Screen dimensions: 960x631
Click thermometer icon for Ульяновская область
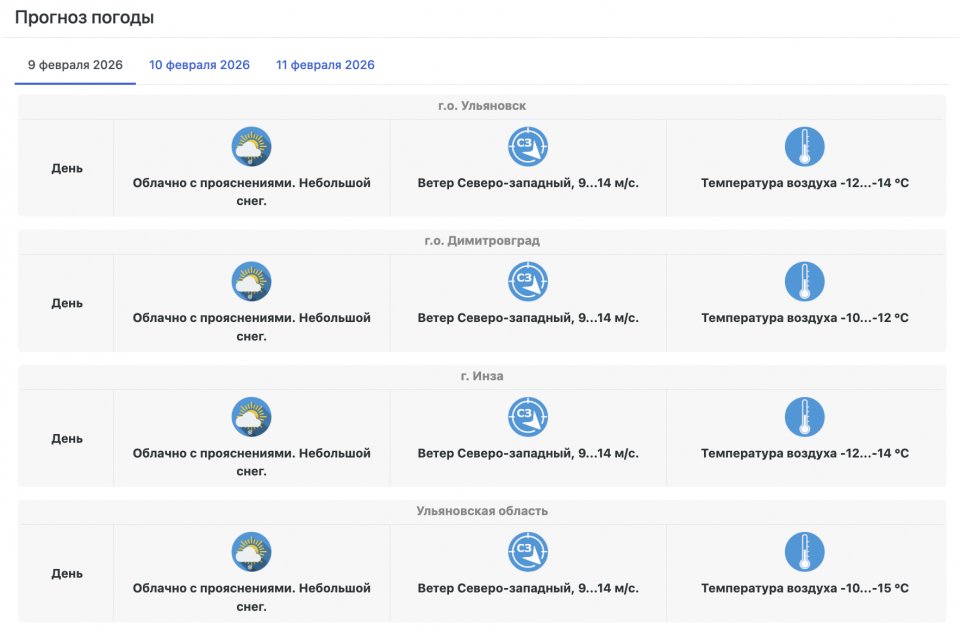(x=804, y=552)
